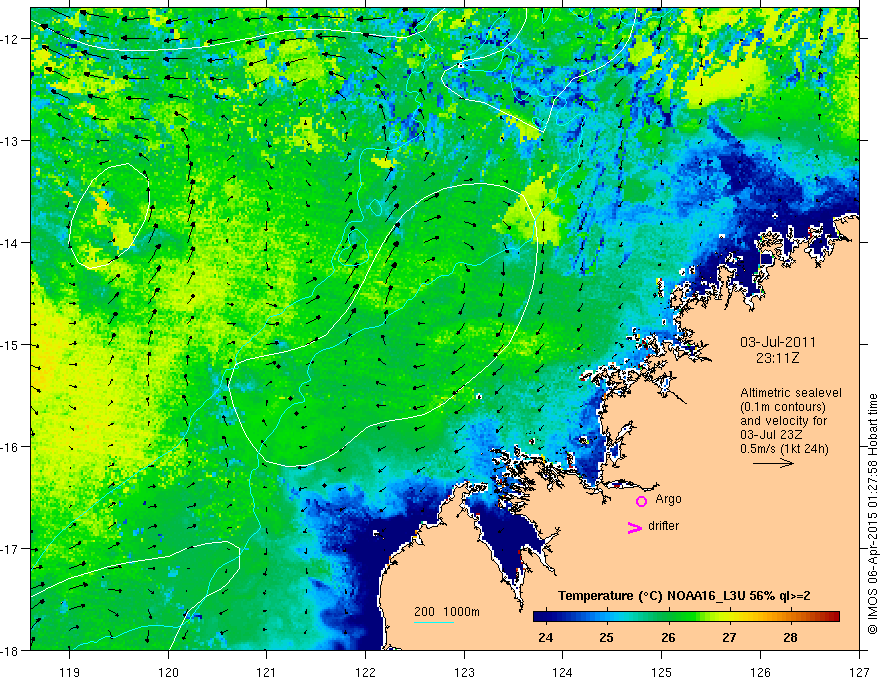Image resolution: width=880 pixels, height=680 pixels.
Task: Click longitude axis label 127
Action: [x=859, y=672]
